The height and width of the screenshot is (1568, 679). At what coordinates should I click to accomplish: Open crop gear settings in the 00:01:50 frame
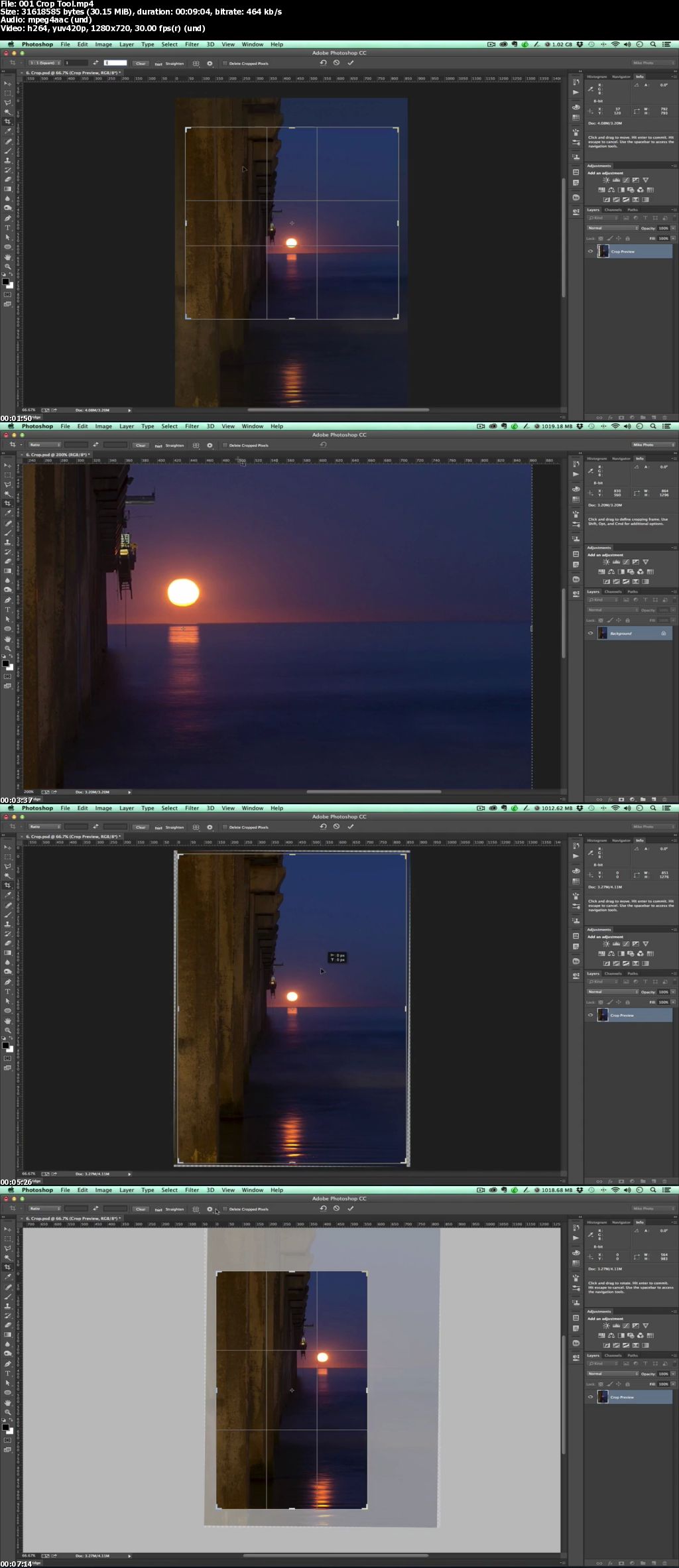coord(210,64)
